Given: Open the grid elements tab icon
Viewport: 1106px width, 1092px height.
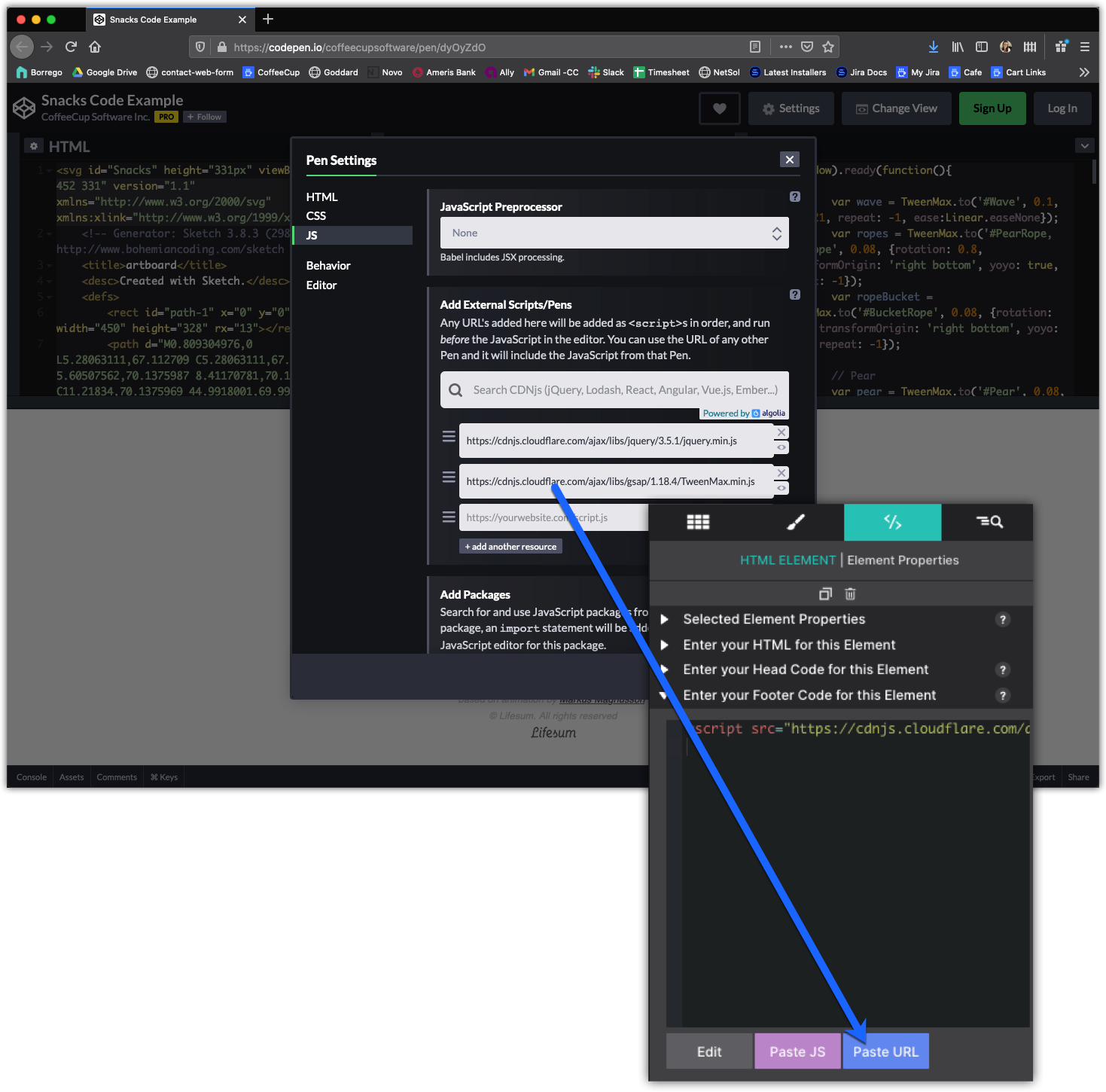Looking at the screenshot, I should [x=698, y=522].
